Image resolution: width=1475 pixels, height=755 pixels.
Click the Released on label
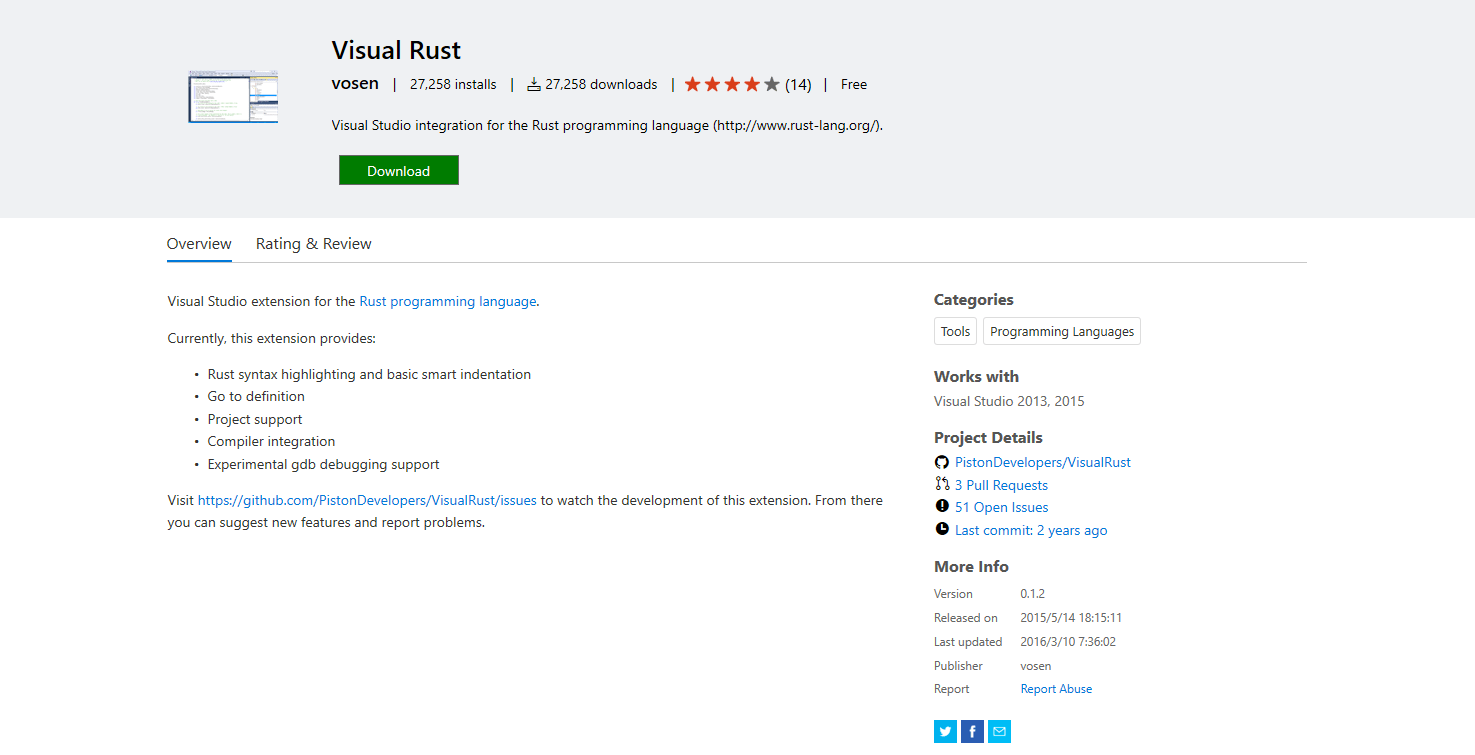pos(966,618)
